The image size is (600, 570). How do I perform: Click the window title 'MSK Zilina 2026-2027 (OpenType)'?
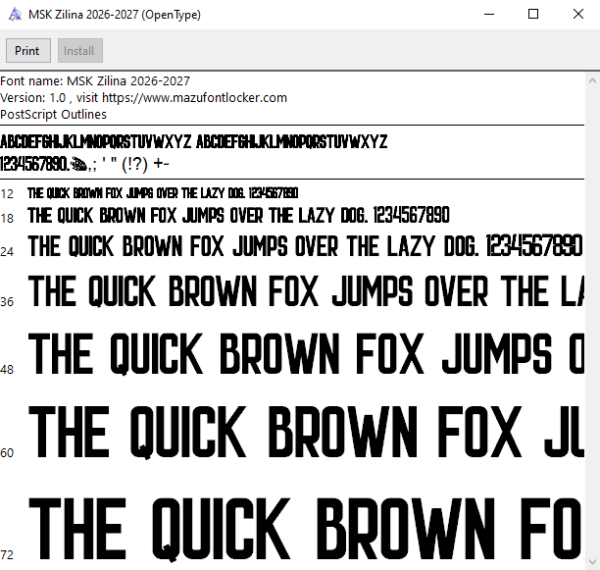(114, 15)
